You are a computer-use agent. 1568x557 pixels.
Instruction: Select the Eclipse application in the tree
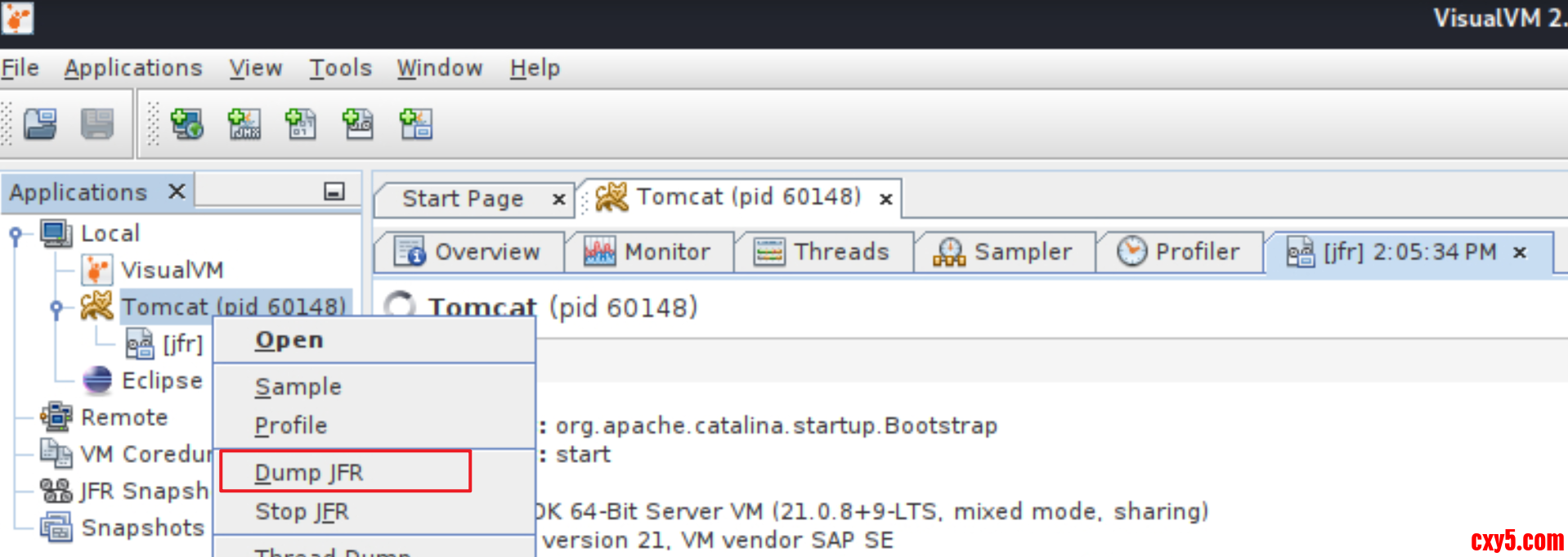click(x=161, y=380)
